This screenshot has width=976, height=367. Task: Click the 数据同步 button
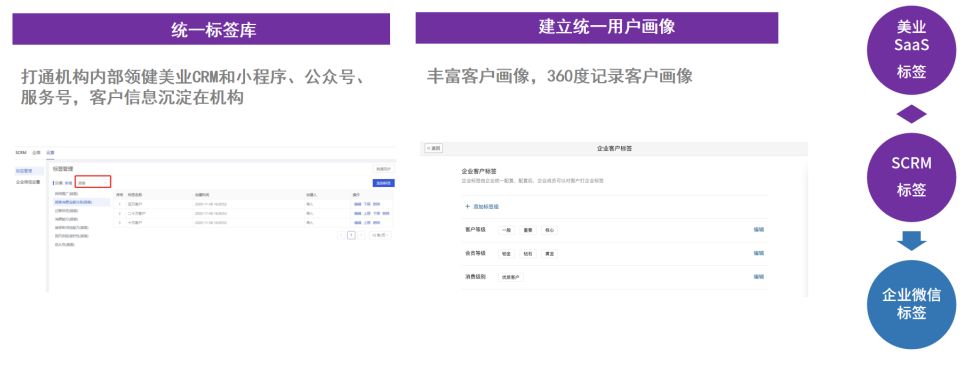pos(383,169)
